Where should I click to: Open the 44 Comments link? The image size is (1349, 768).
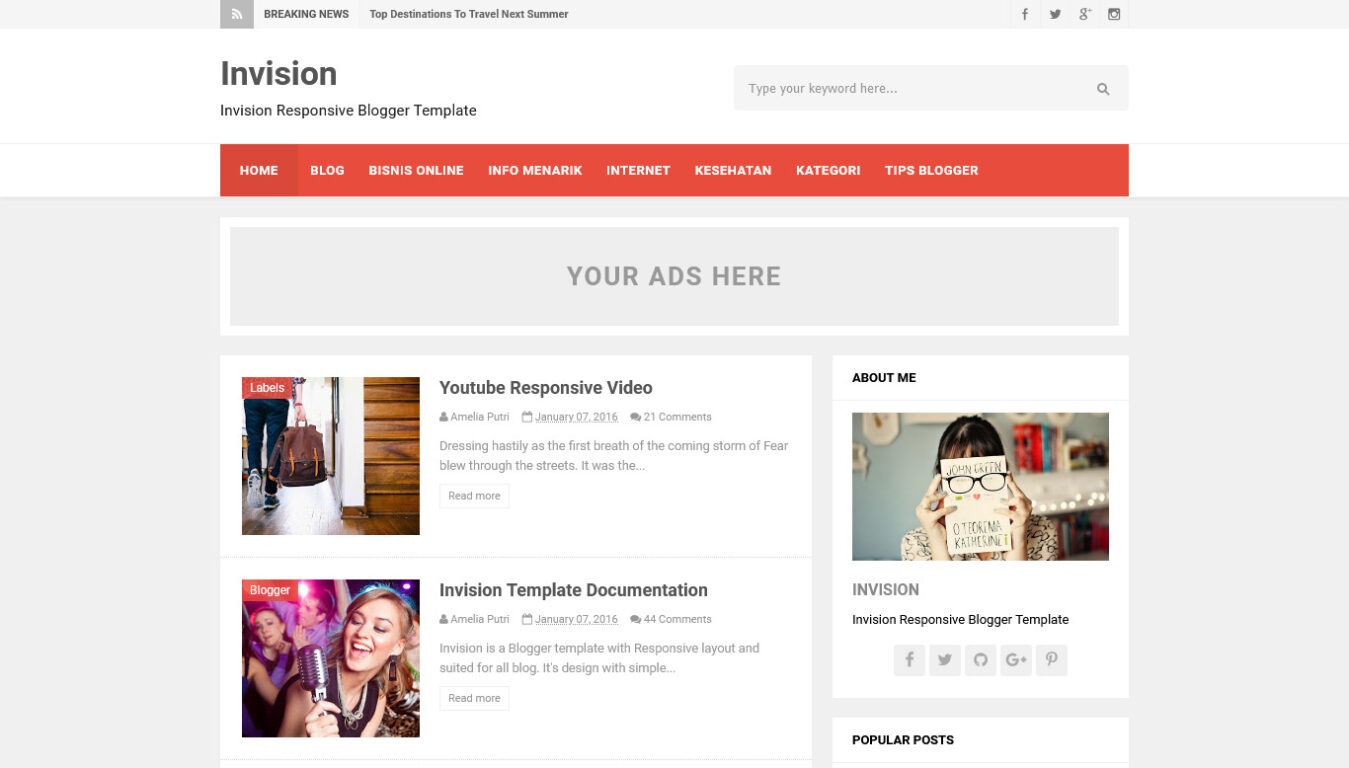pos(677,619)
